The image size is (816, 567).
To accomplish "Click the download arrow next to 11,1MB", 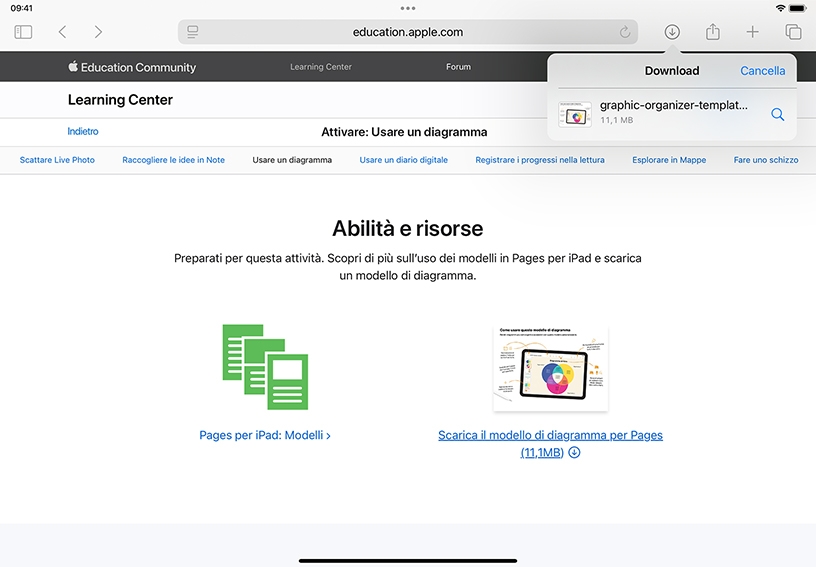I will (x=574, y=453).
